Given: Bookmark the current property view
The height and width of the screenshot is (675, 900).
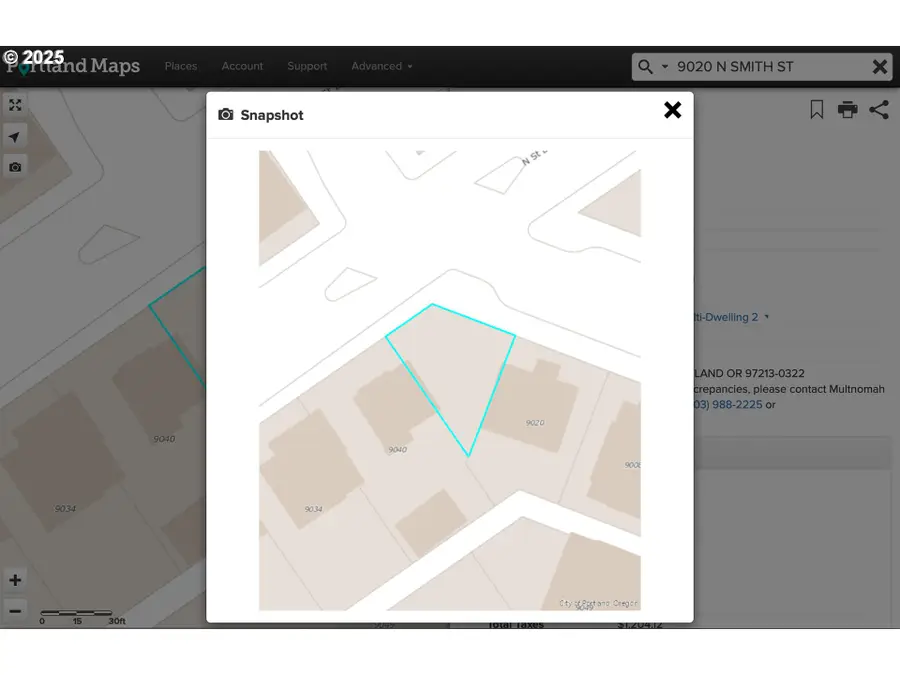Looking at the screenshot, I should click(x=815, y=110).
